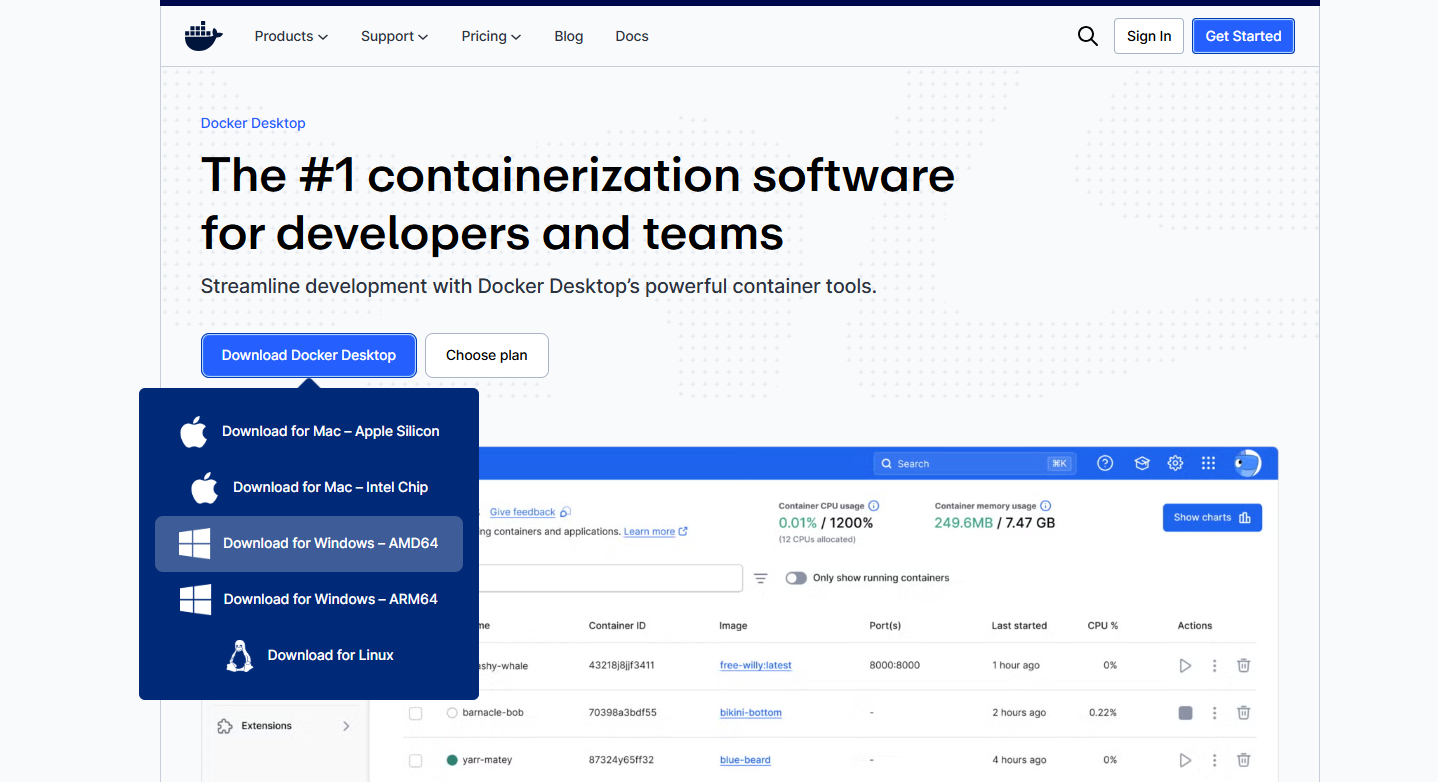This screenshot has width=1438, height=782.
Task: Start the free-willy:latest container with play icon
Action: (1185, 665)
